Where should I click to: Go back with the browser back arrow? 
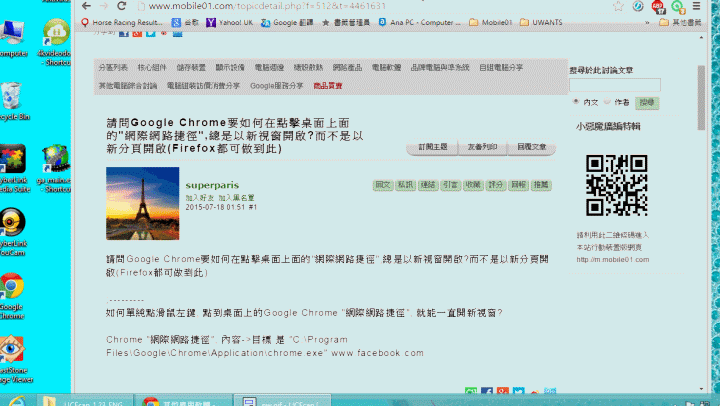pyautogui.click(x=86, y=6)
